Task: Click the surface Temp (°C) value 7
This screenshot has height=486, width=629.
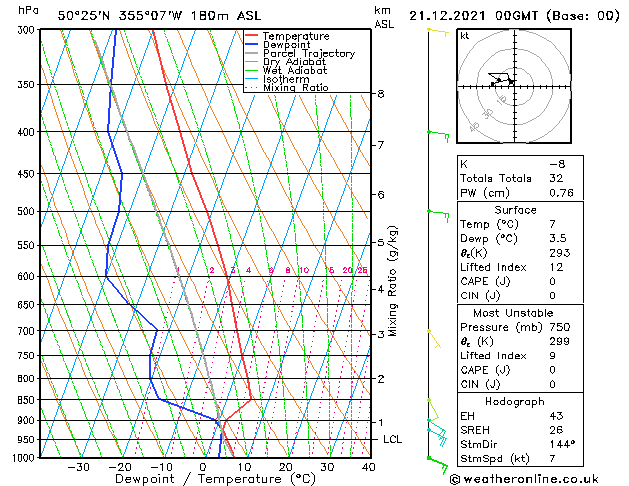Action: pyautogui.click(x=553, y=224)
